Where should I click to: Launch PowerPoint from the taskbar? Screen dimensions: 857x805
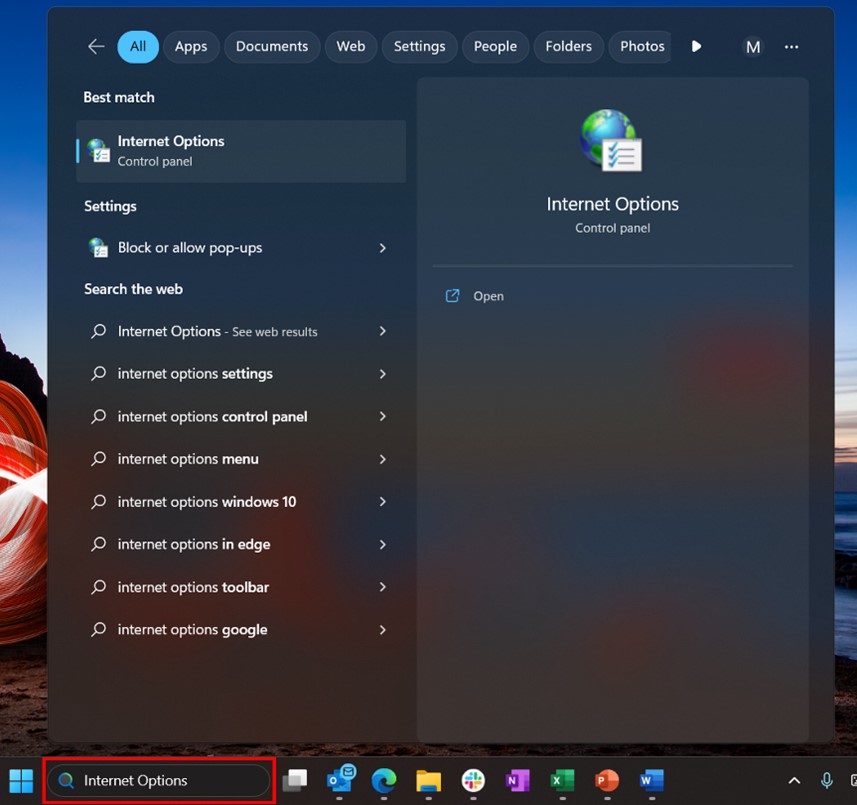click(x=607, y=780)
